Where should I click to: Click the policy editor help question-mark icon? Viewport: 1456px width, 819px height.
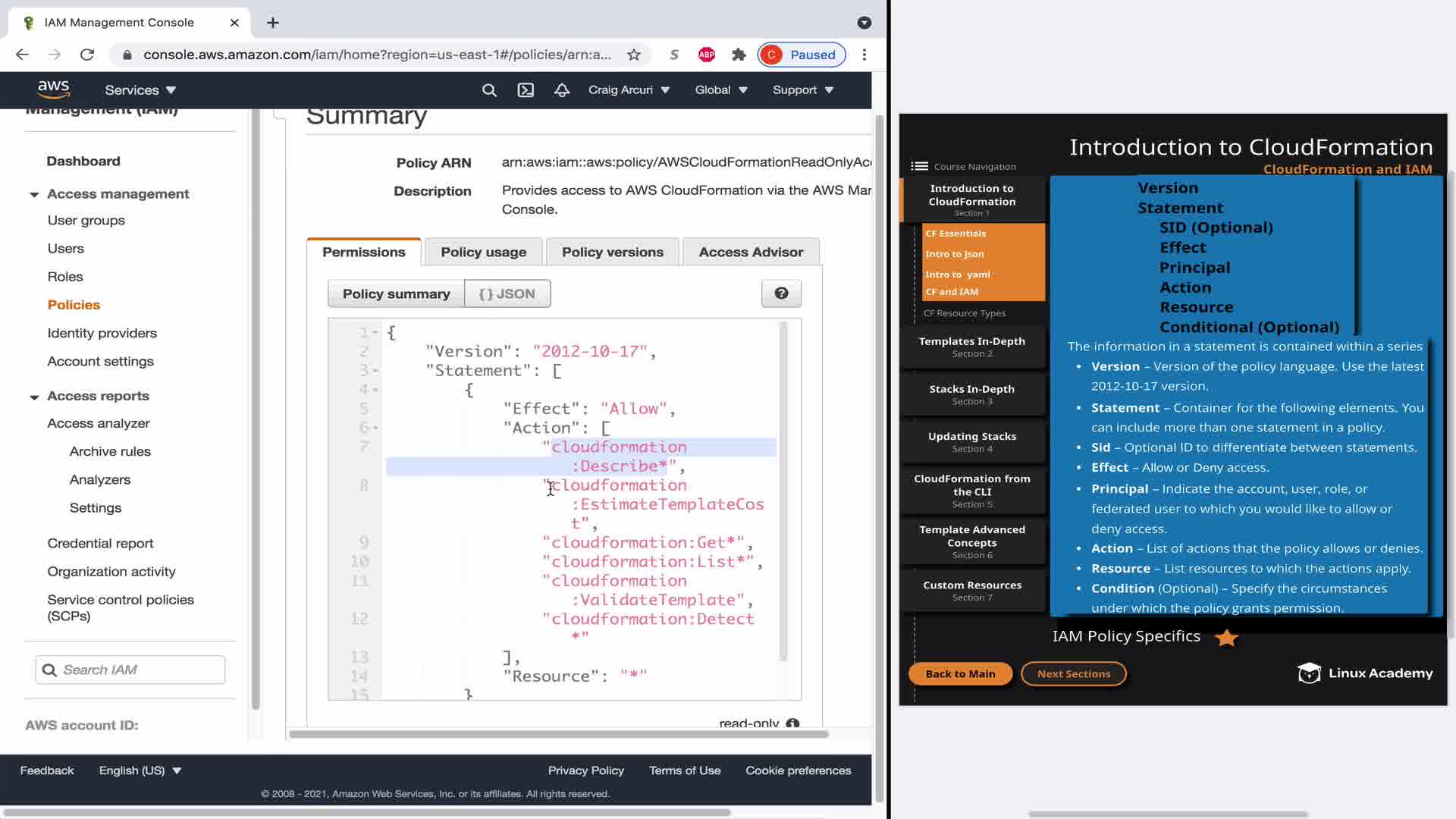click(781, 293)
